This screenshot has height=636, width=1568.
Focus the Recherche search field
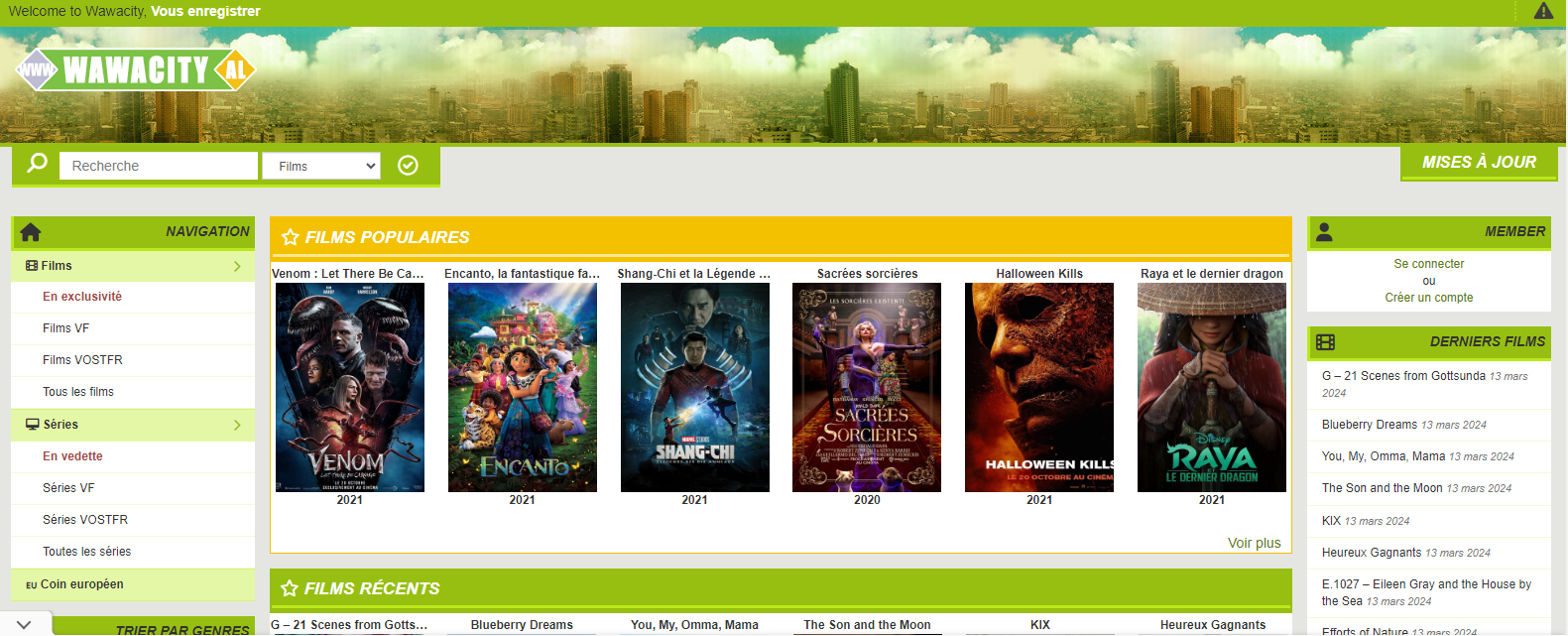point(159,166)
